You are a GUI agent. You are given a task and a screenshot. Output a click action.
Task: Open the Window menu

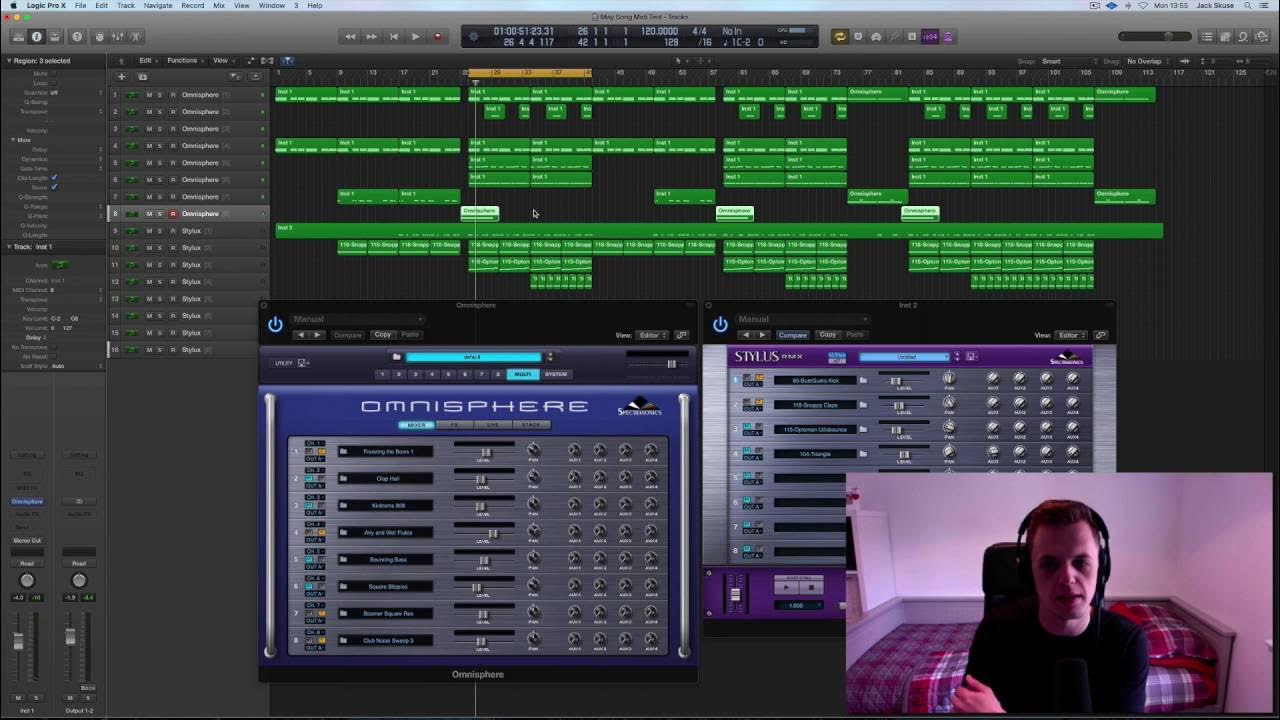pos(271,5)
